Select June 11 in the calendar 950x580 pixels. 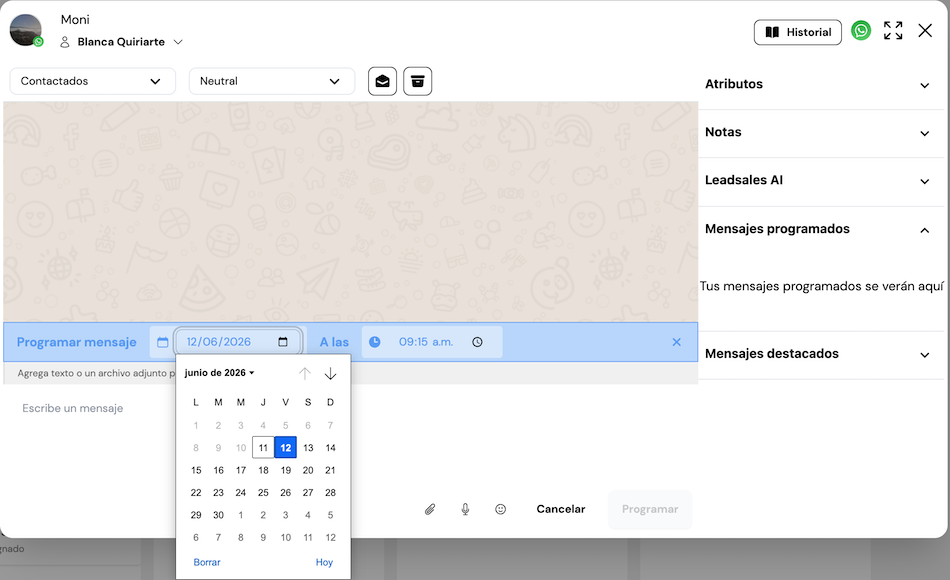click(263, 448)
